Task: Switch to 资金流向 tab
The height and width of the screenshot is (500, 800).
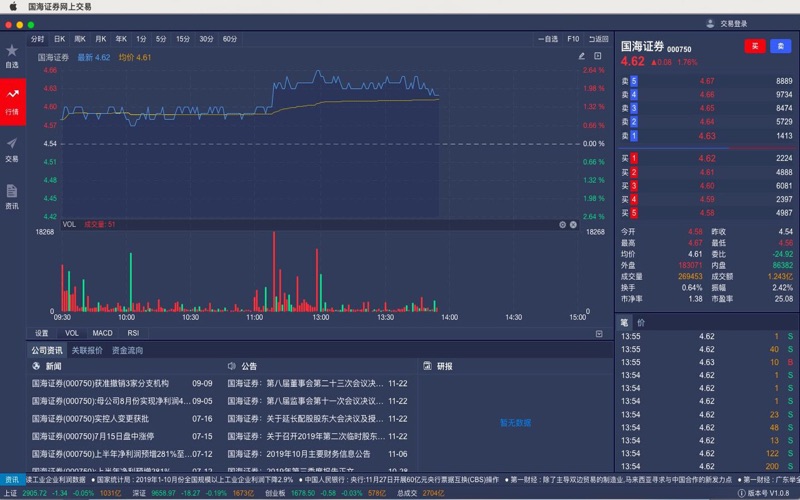Action: tap(128, 351)
